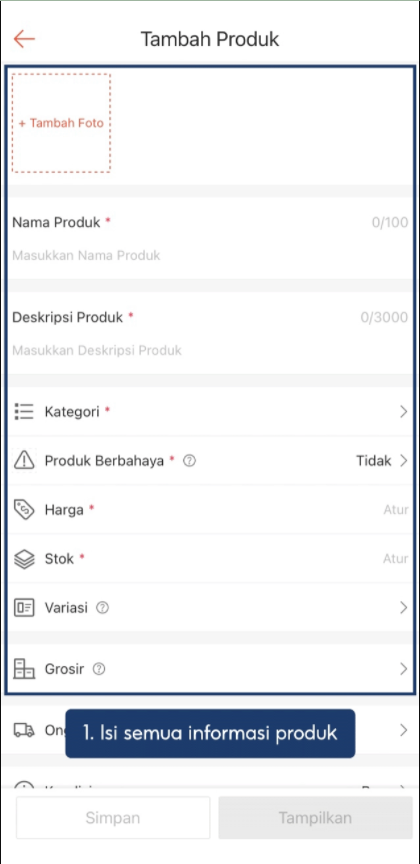
Task: Expand the Kategori chevron
Action: 403,412
